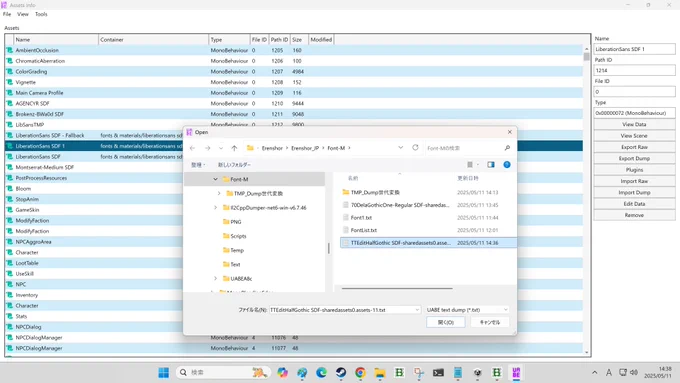Viewport: 680px width, 383px height.
Task: Open help via blue question icon
Action: click(507, 164)
